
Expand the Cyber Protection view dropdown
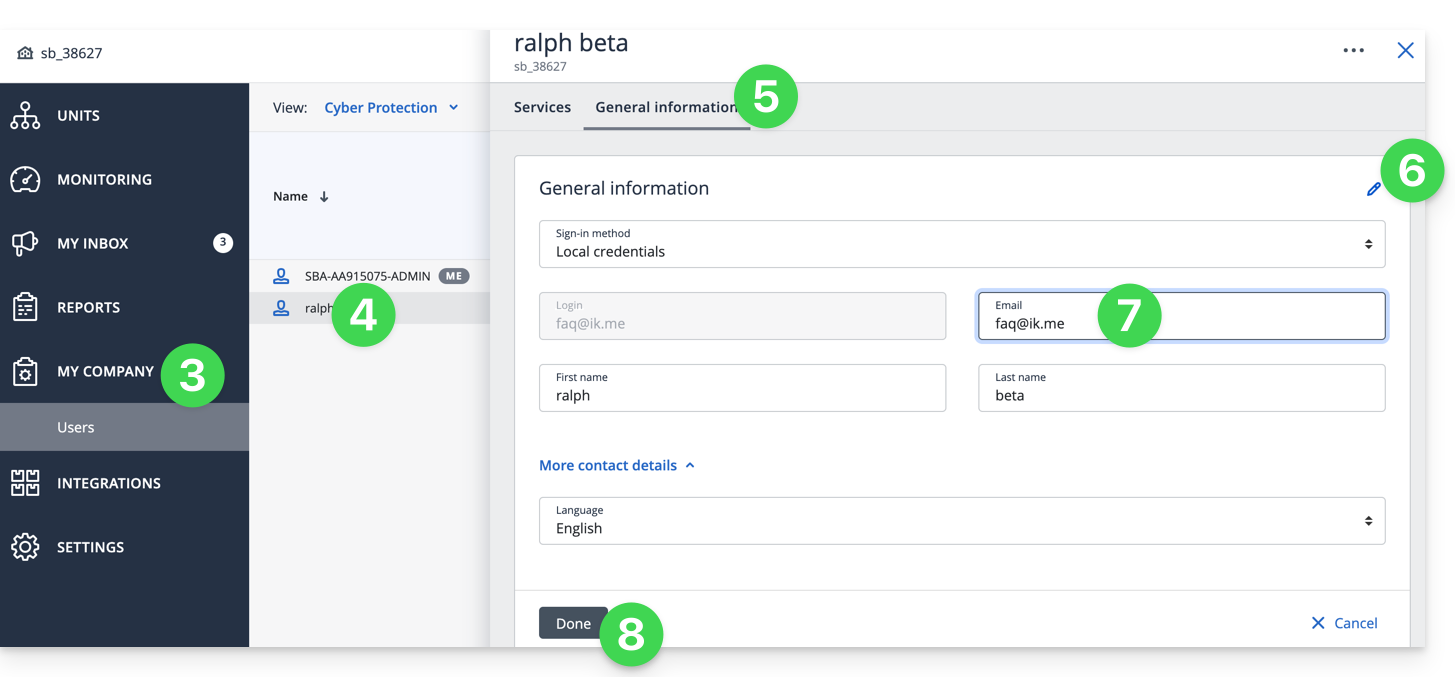[x=390, y=108]
